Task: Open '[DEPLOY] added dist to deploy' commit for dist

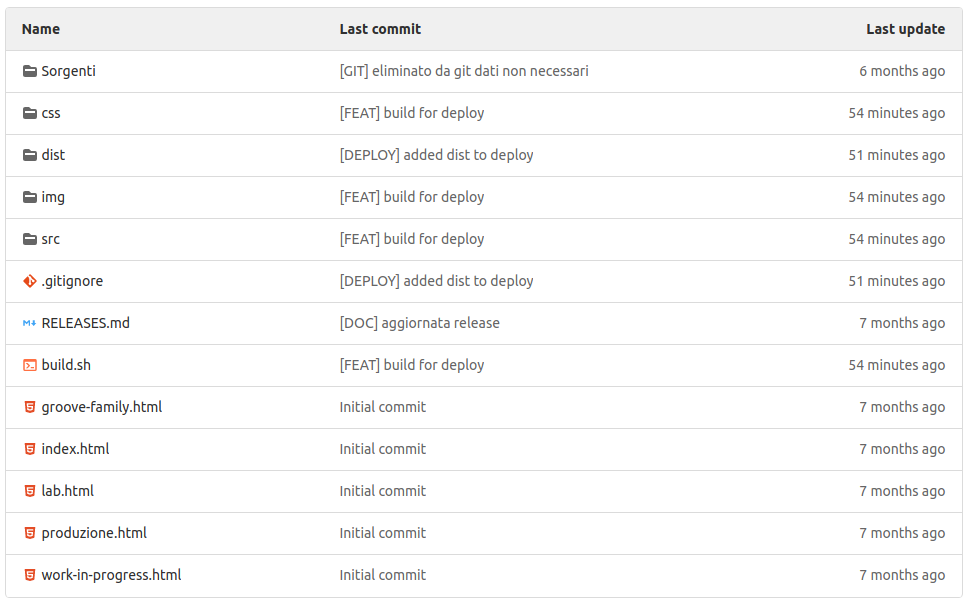Action: click(x=436, y=155)
